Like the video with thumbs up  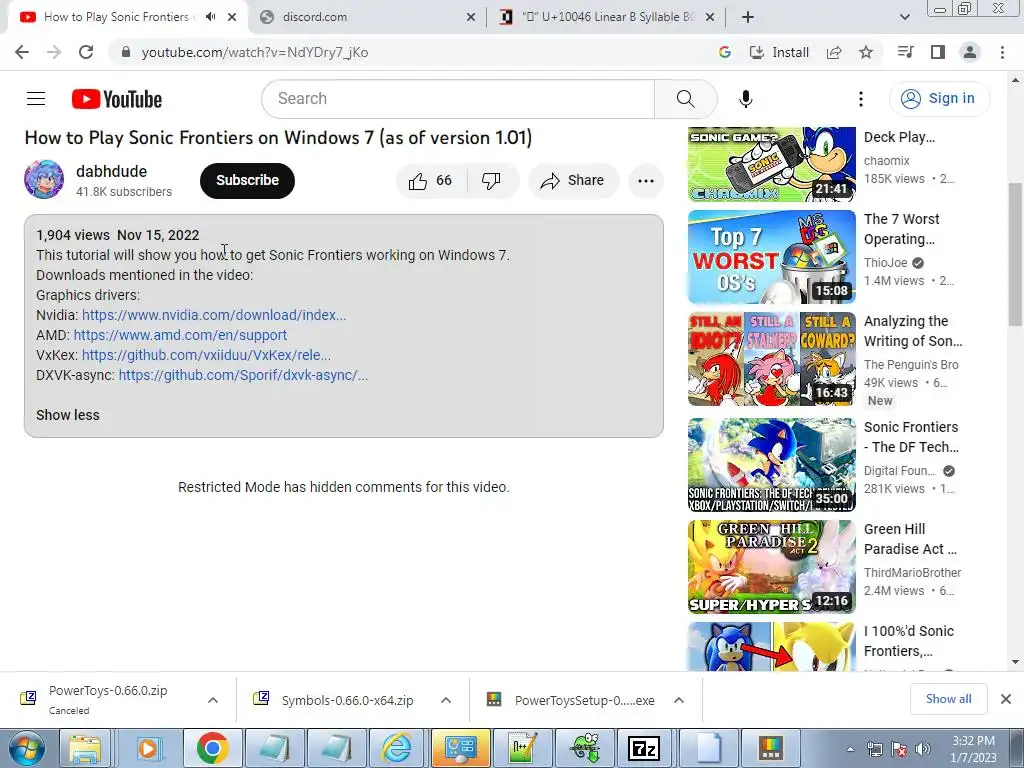[x=430, y=181]
